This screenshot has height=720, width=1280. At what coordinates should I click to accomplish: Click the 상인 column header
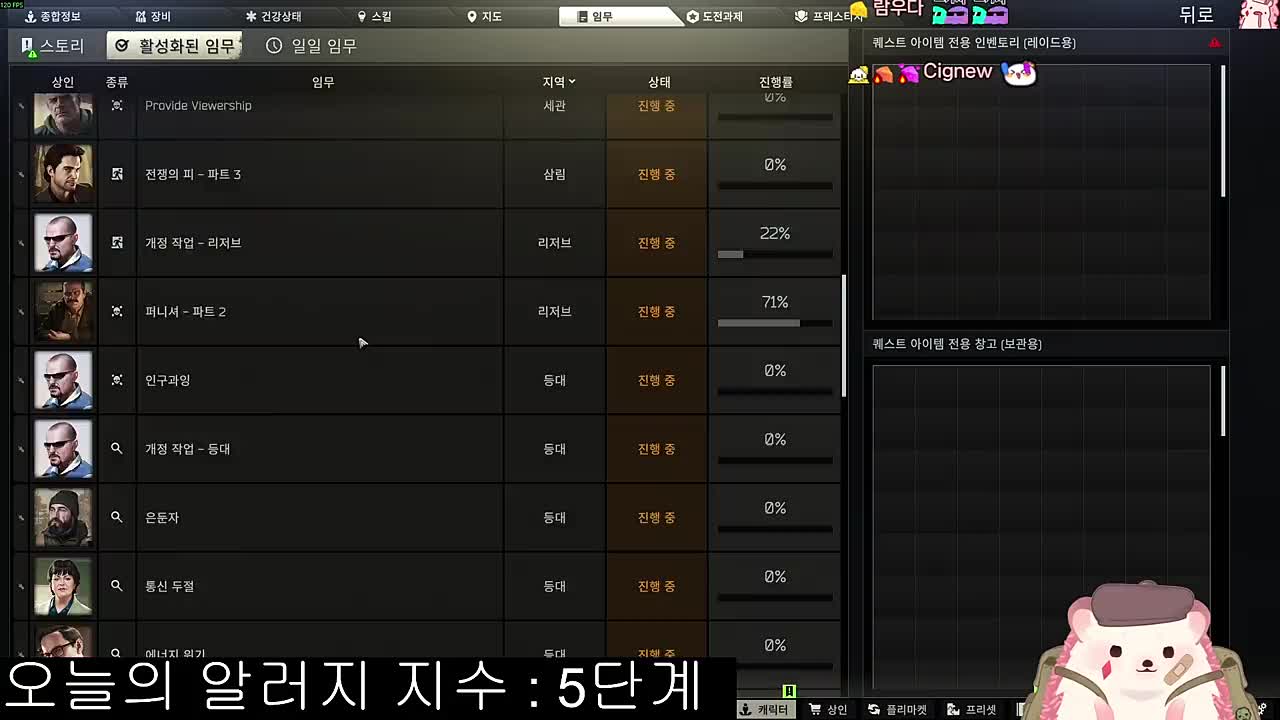[63, 82]
